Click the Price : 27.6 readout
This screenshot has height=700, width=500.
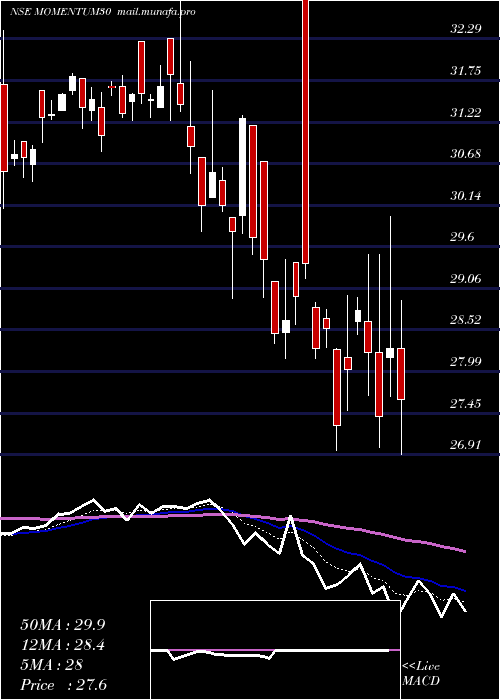pos(63,685)
